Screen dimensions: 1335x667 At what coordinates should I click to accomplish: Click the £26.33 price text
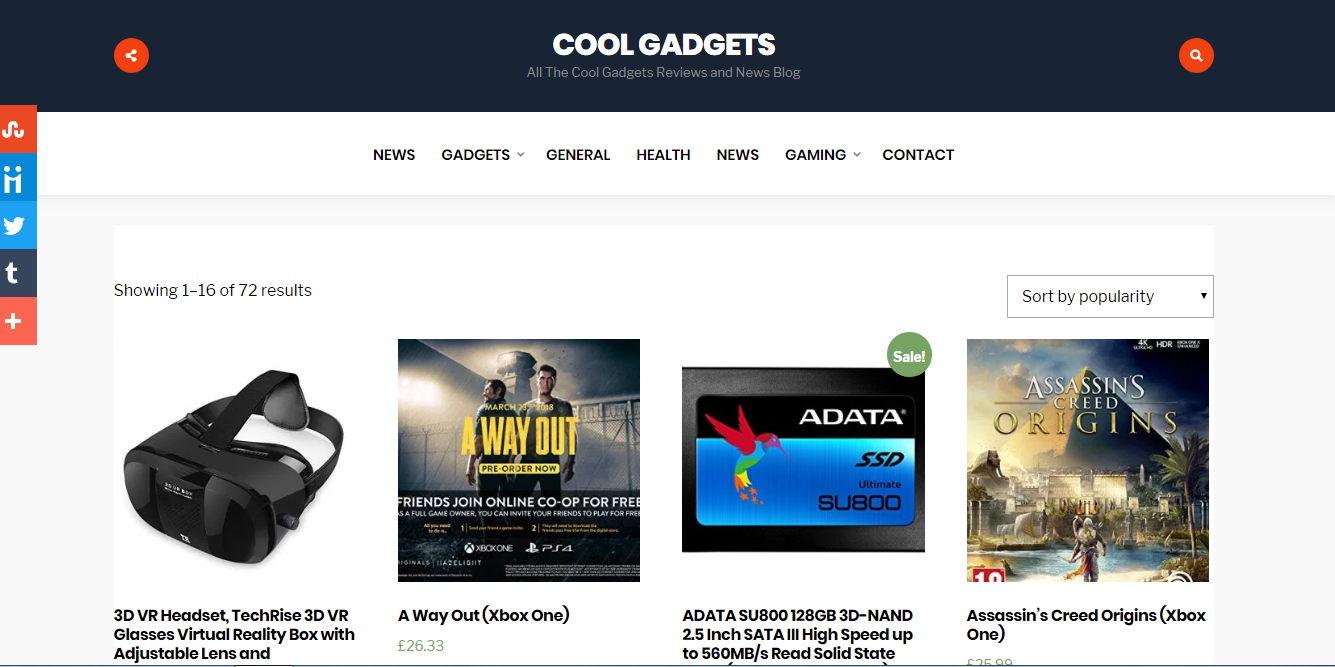tap(421, 646)
